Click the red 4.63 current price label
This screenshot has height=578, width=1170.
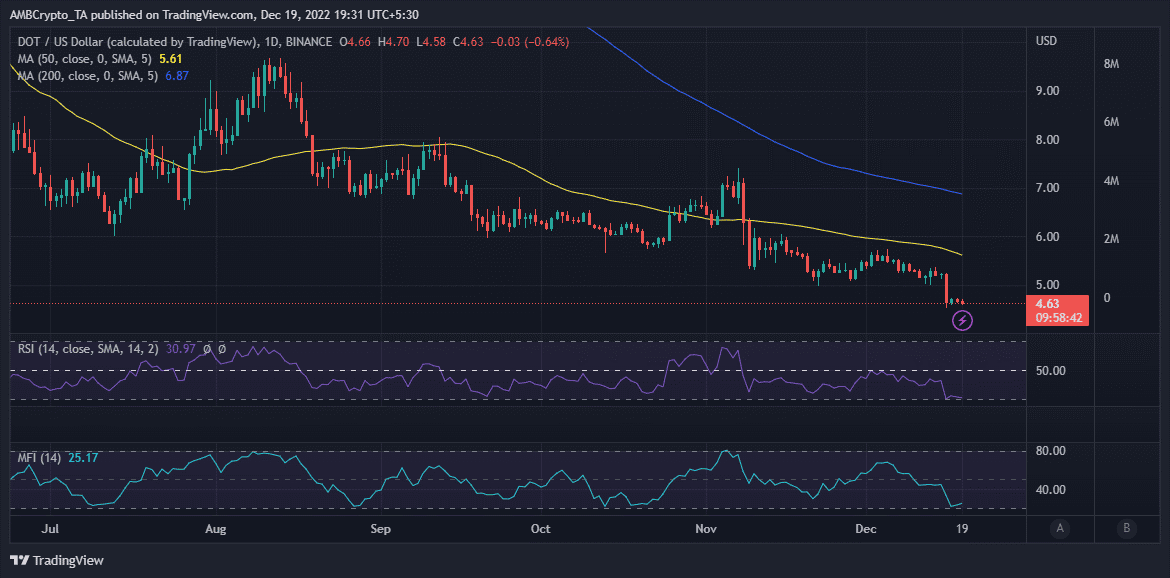pos(1047,304)
